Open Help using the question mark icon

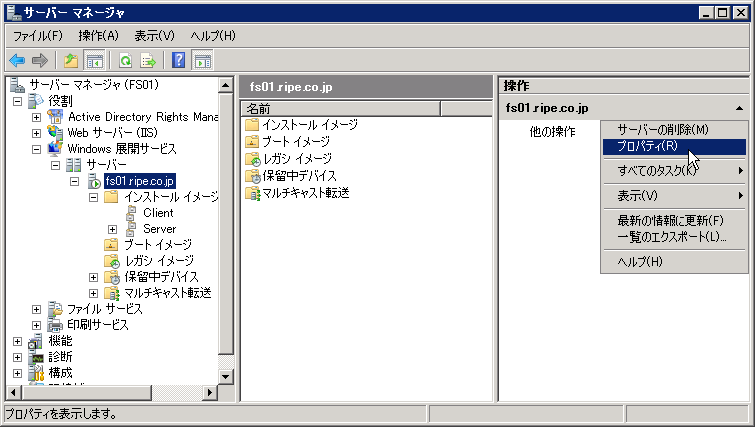[179, 60]
